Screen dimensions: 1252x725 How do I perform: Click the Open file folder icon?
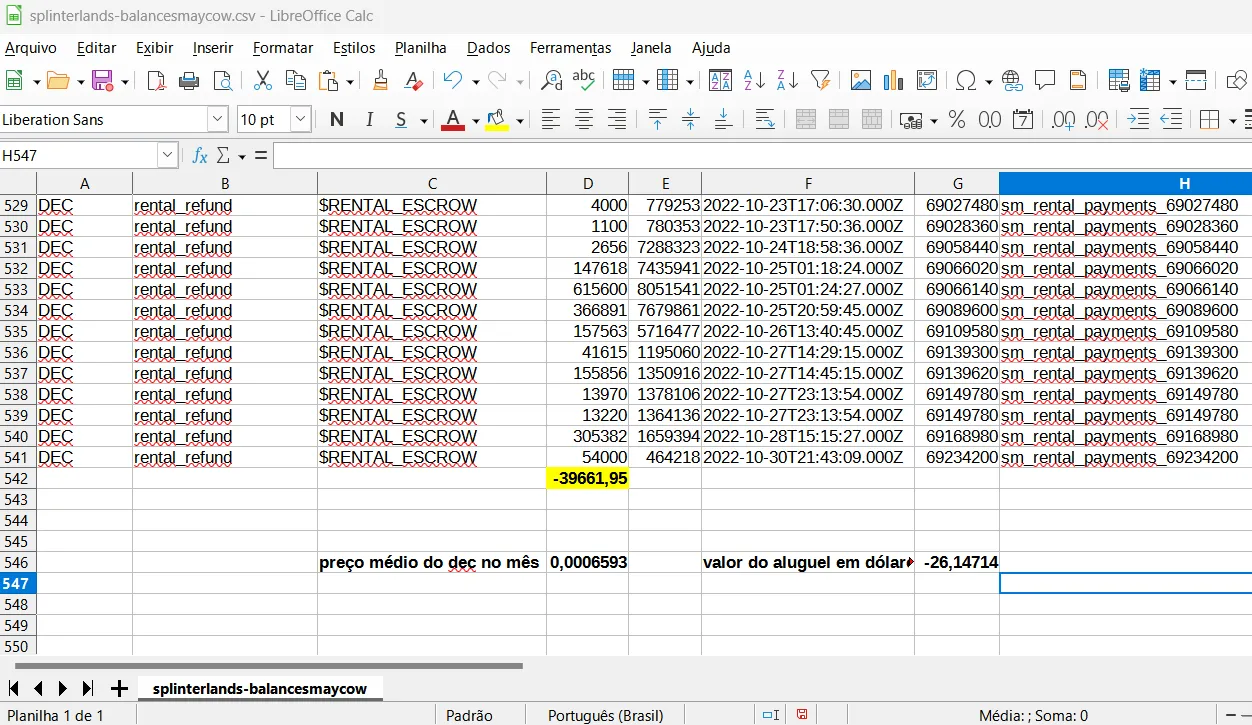point(58,81)
